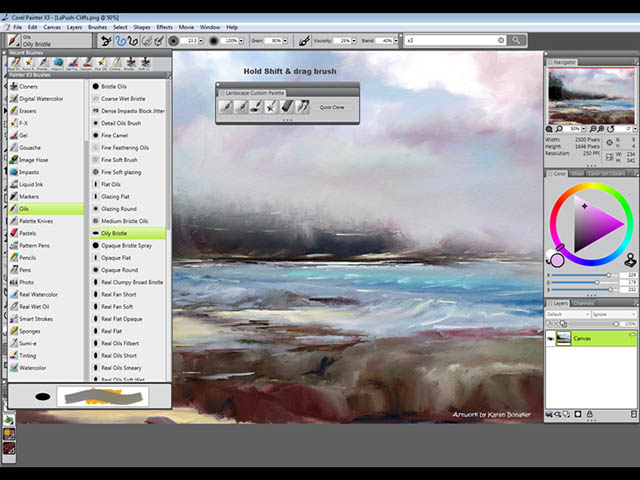Toggle the Navigator panel checkbox

pyautogui.click(x=550, y=62)
